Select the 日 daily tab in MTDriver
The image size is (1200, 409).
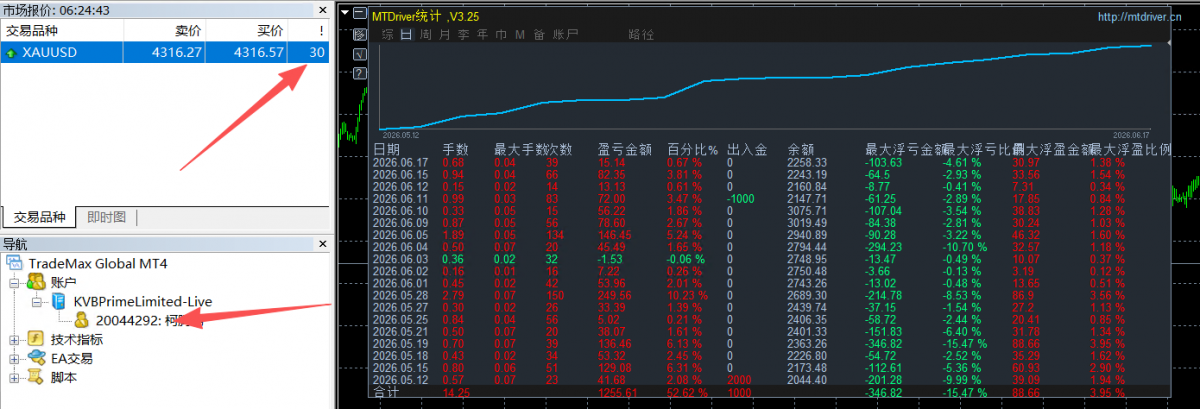pos(407,35)
